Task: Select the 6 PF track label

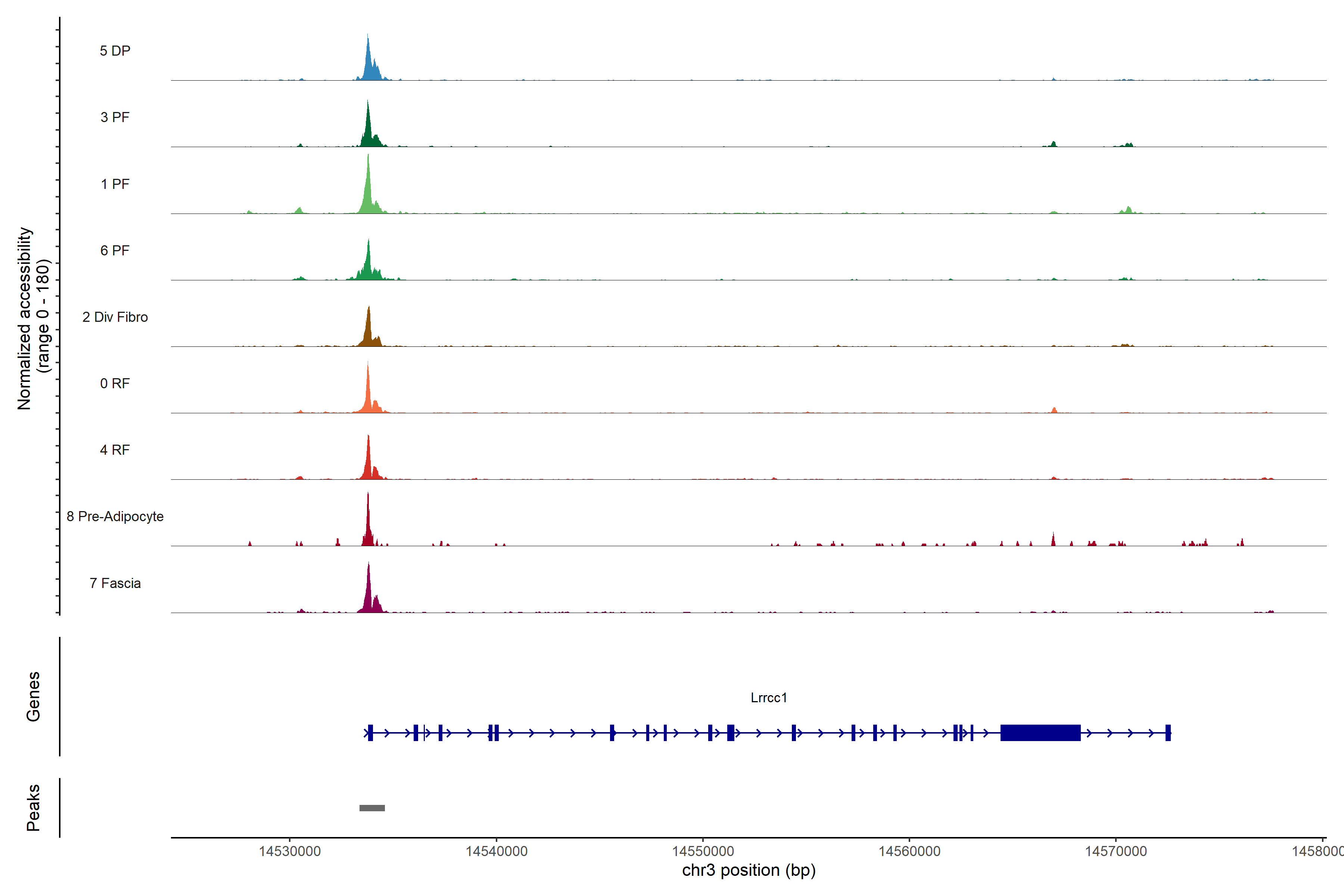Action: point(115,250)
